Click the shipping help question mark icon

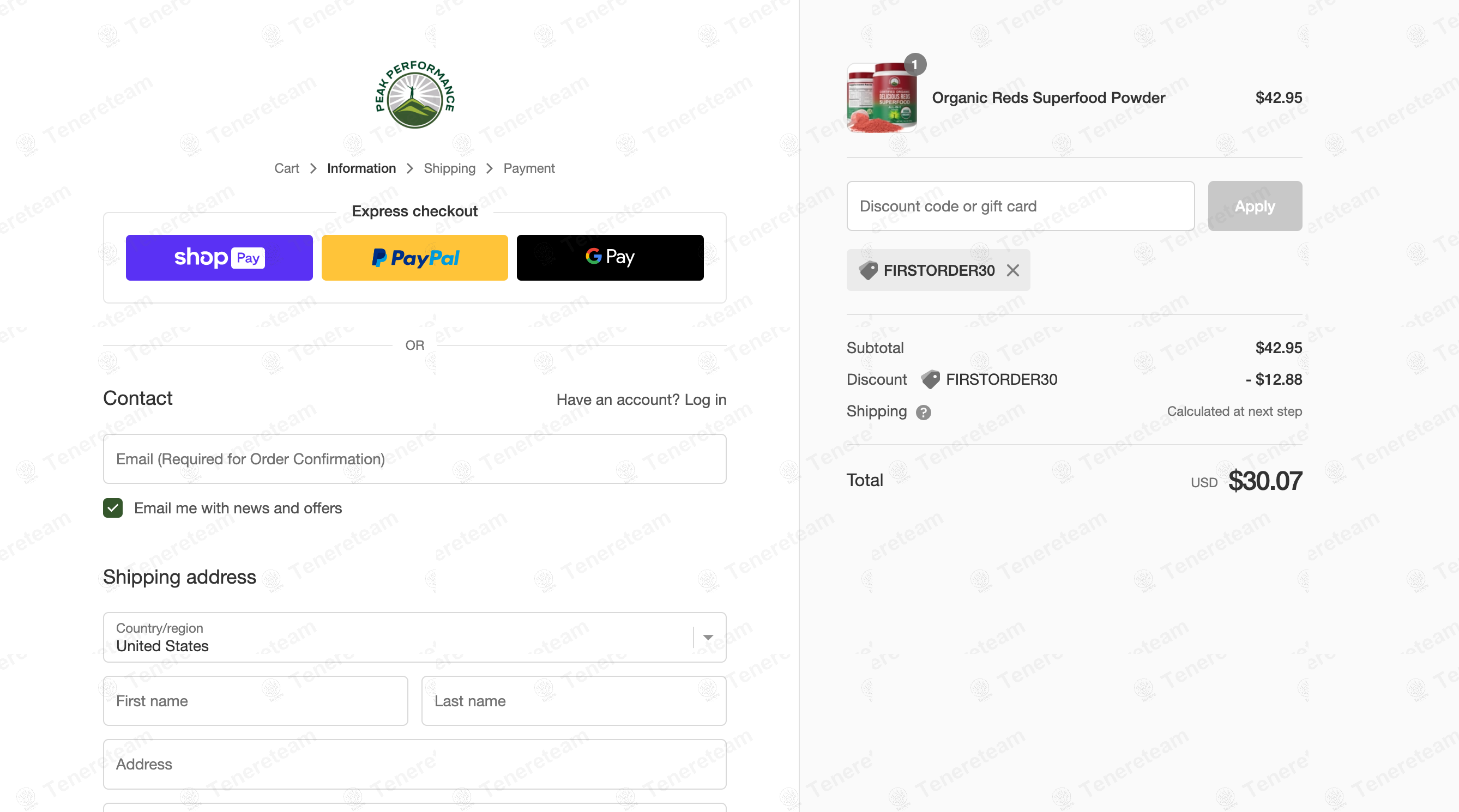point(923,412)
